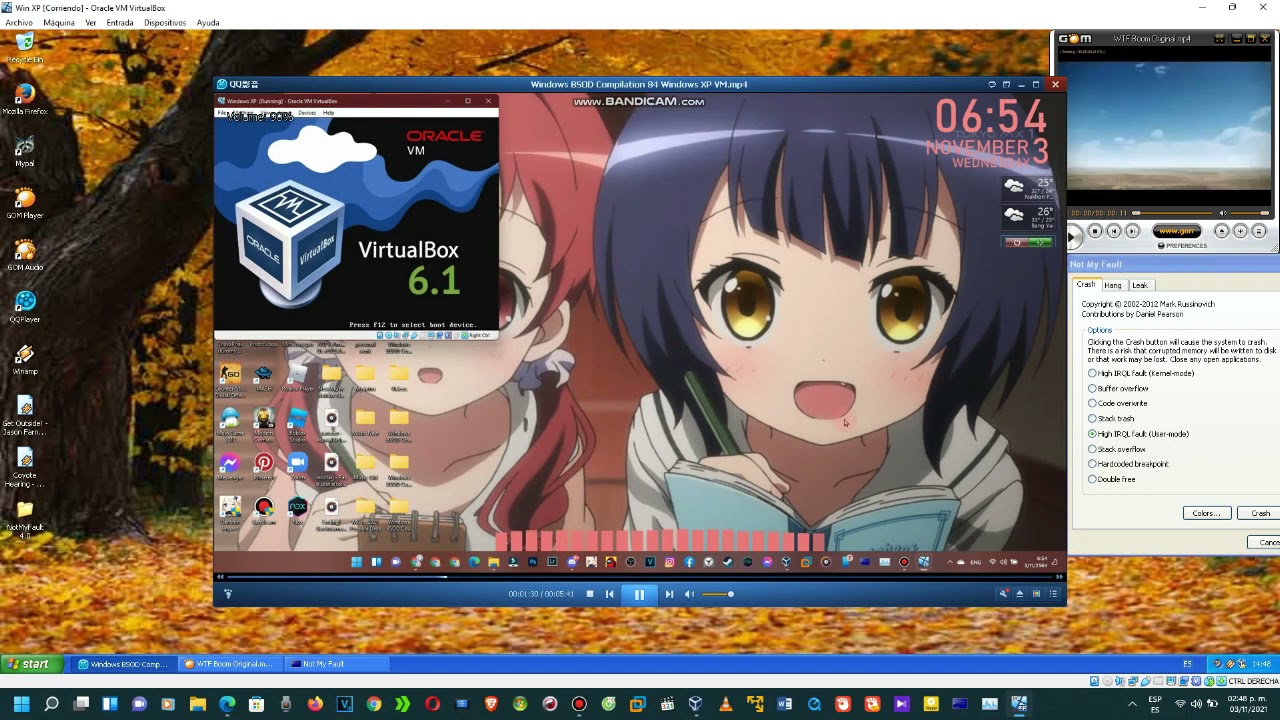Select High IRQL fault (Kernel-mode) option
The image size is (1280, 720).
1141,374
